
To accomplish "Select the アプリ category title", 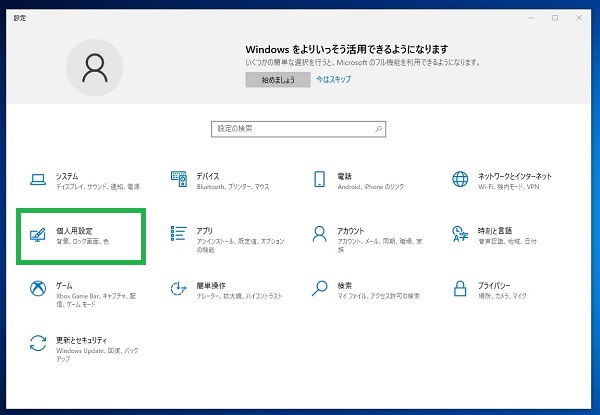I will (204, 231).
